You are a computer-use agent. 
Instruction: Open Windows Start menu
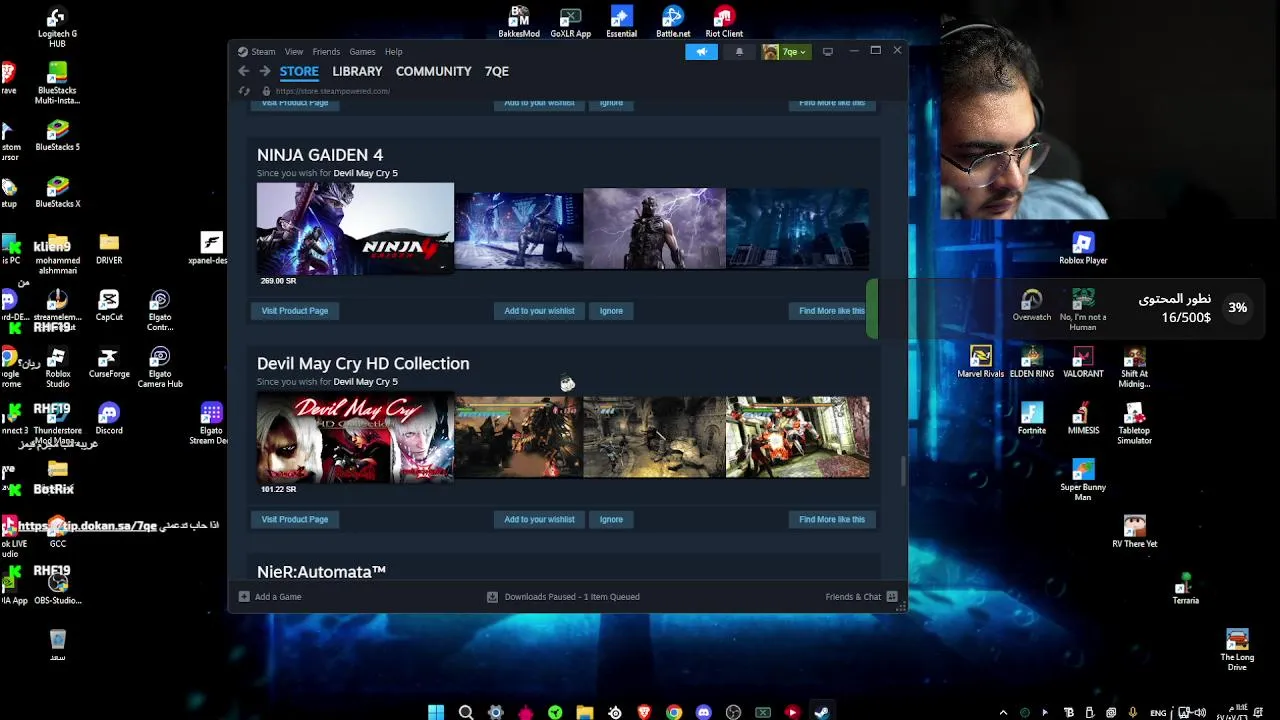click(436, 712)
